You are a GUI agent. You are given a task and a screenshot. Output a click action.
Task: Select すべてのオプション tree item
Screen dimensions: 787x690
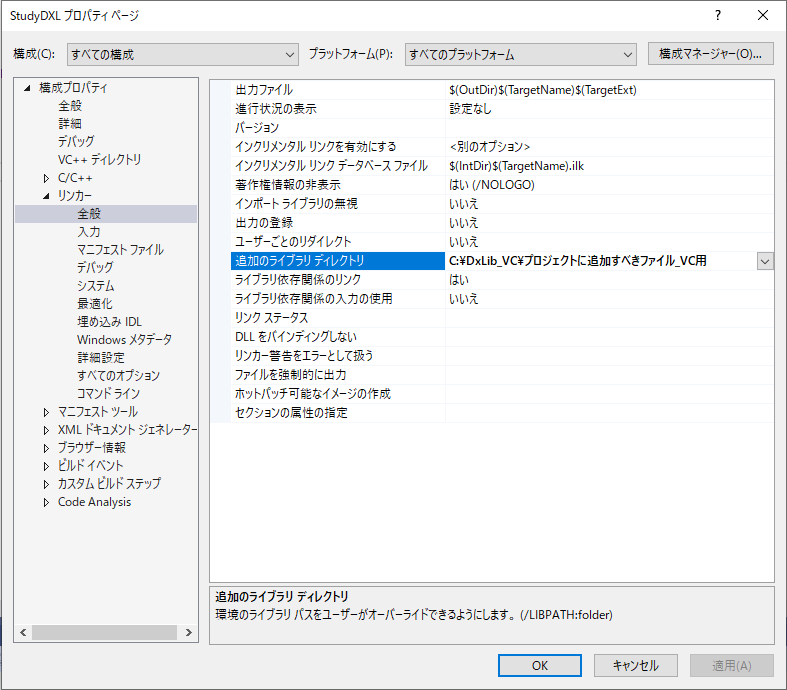click(118, 376)
